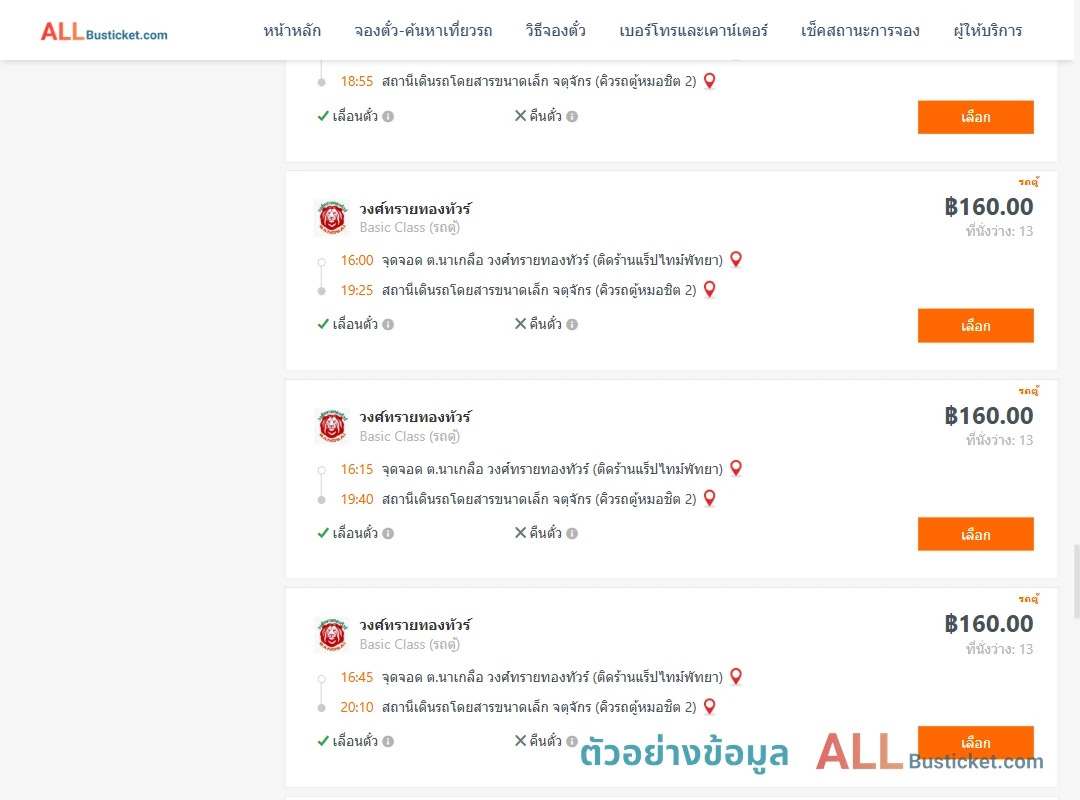The height and width of the screenshot is (800, 1080).
Task: Click Basic Class (รถตู้) in 16:00 card
Action: click(410, 227)
